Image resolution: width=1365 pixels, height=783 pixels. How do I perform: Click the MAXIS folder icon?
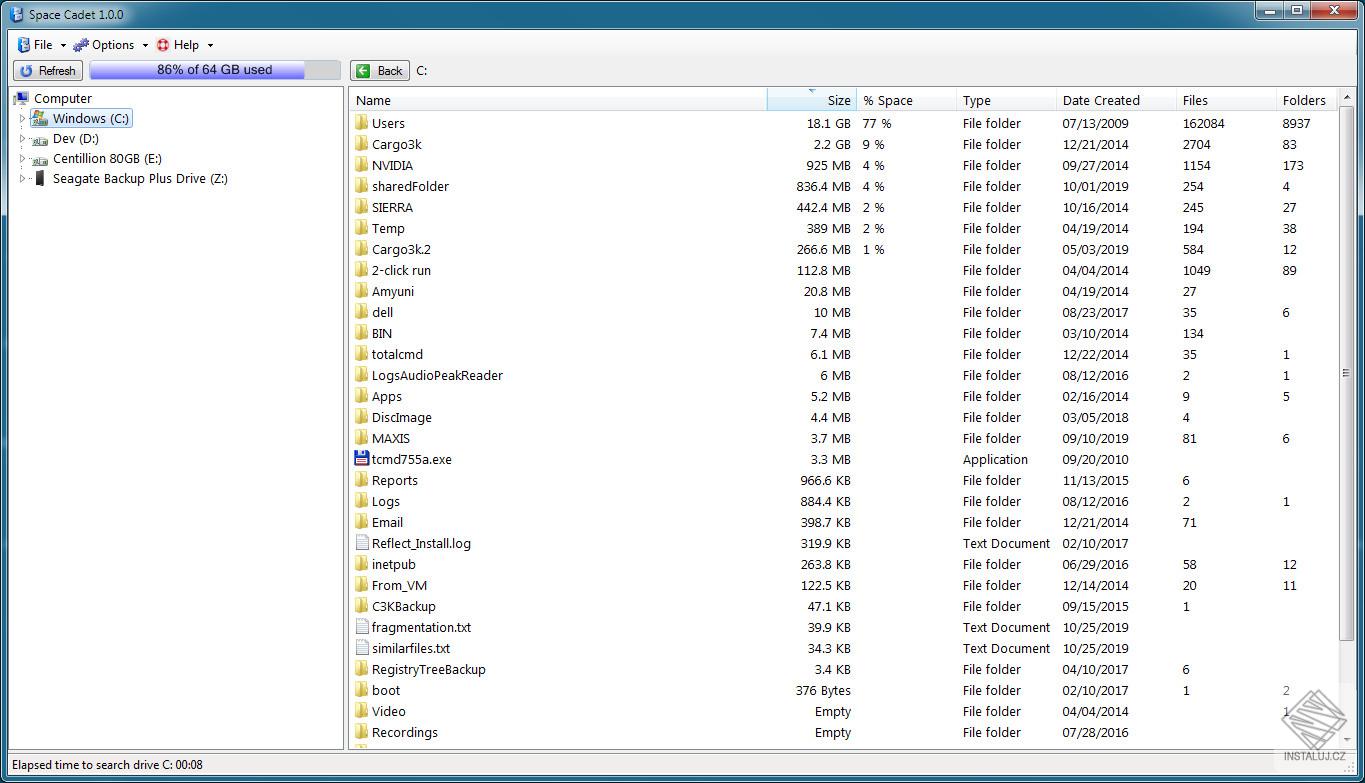point(362,438)
